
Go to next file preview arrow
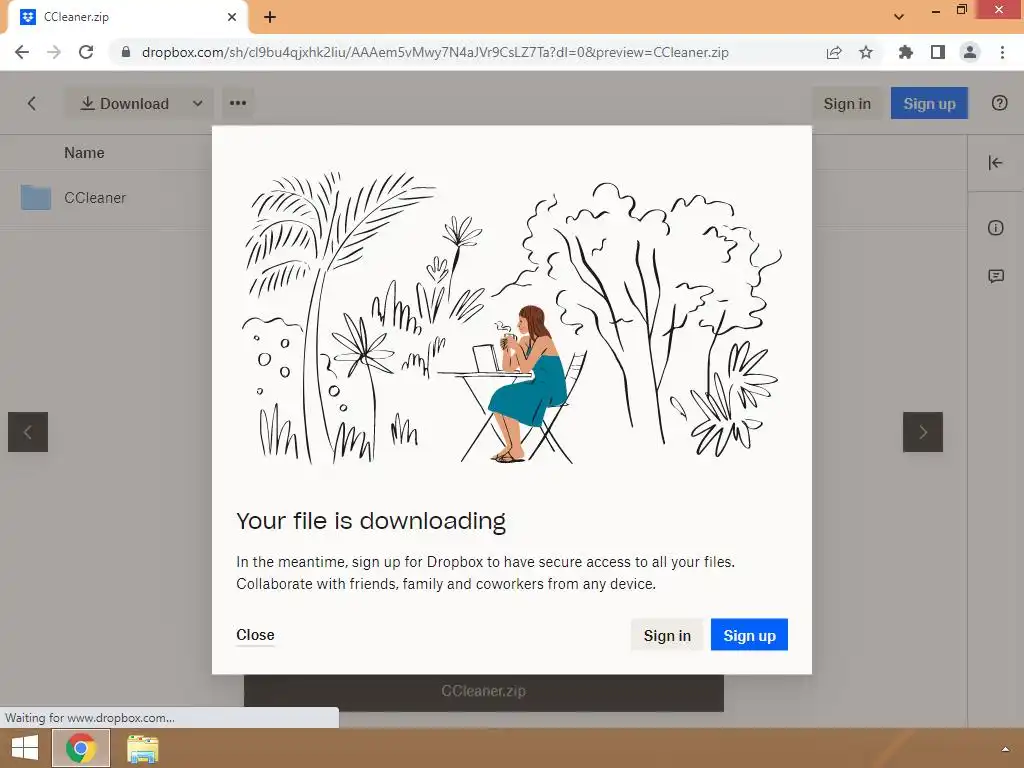(922, 432)
